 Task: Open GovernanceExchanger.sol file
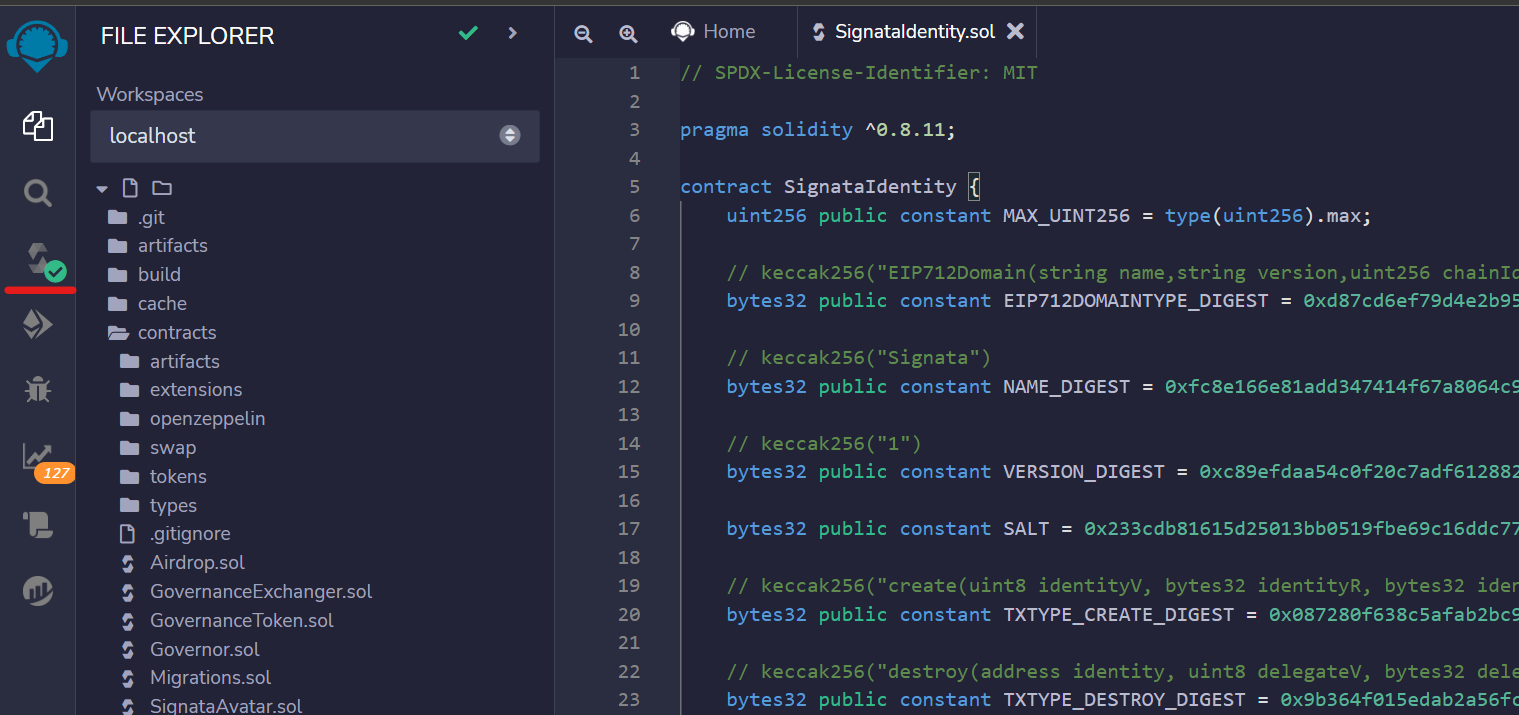coord(261,592)
